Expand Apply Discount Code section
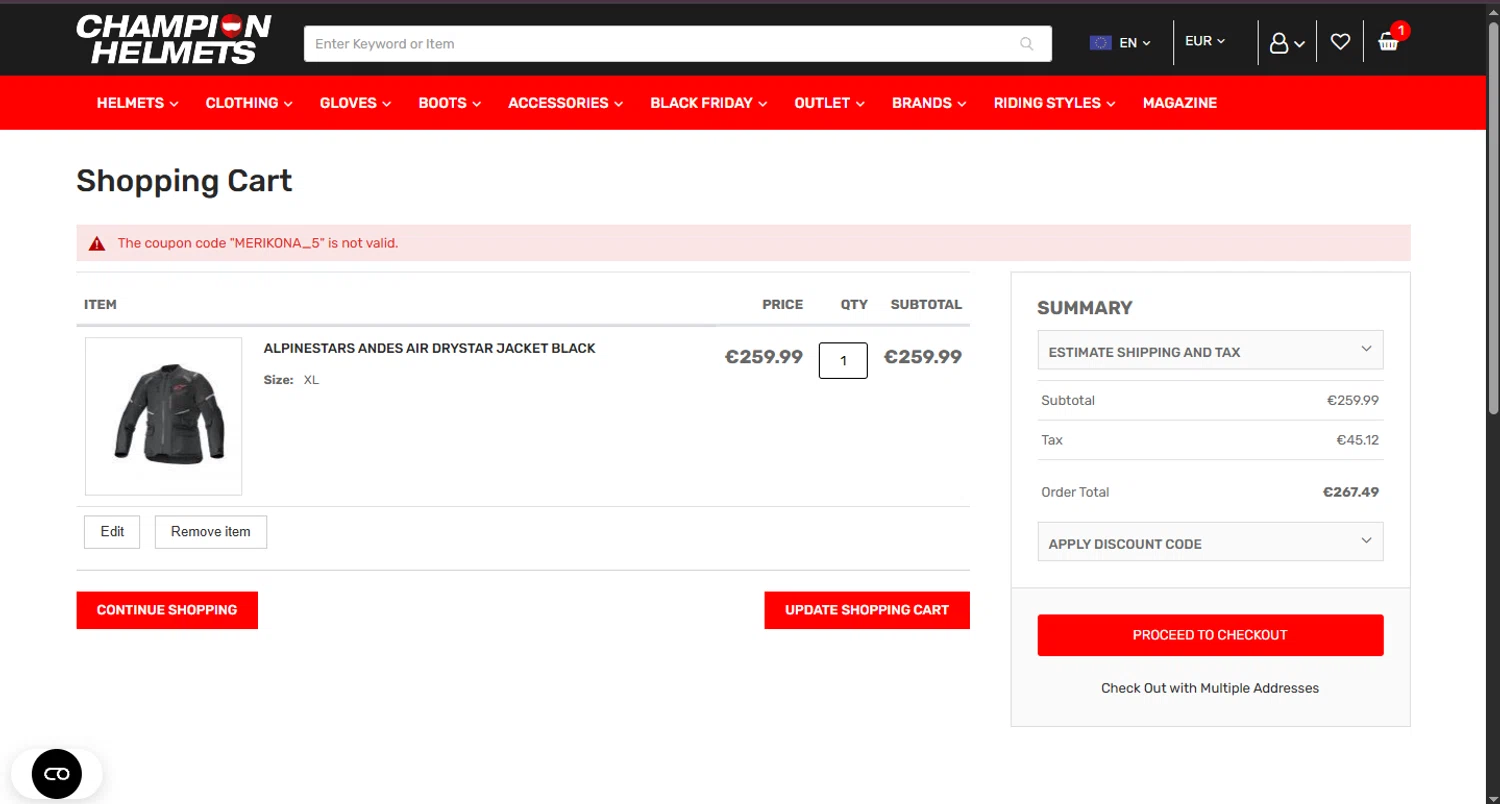1500x804 pixels. pos(1210,543)
